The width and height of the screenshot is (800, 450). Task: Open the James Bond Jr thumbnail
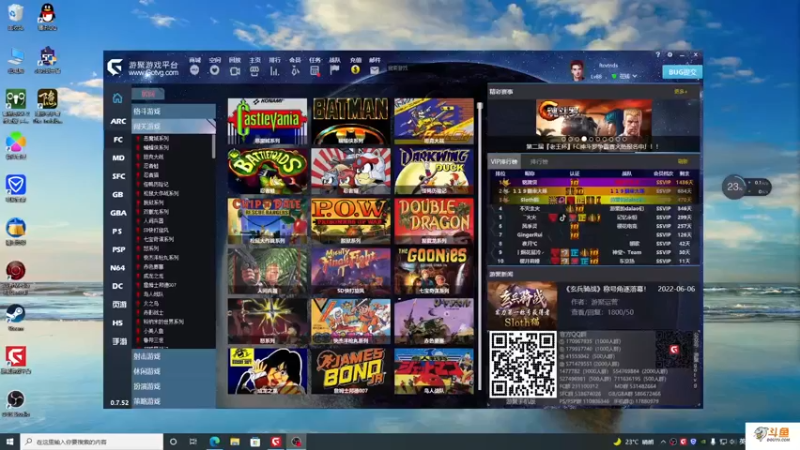click(x=351, y=371)
